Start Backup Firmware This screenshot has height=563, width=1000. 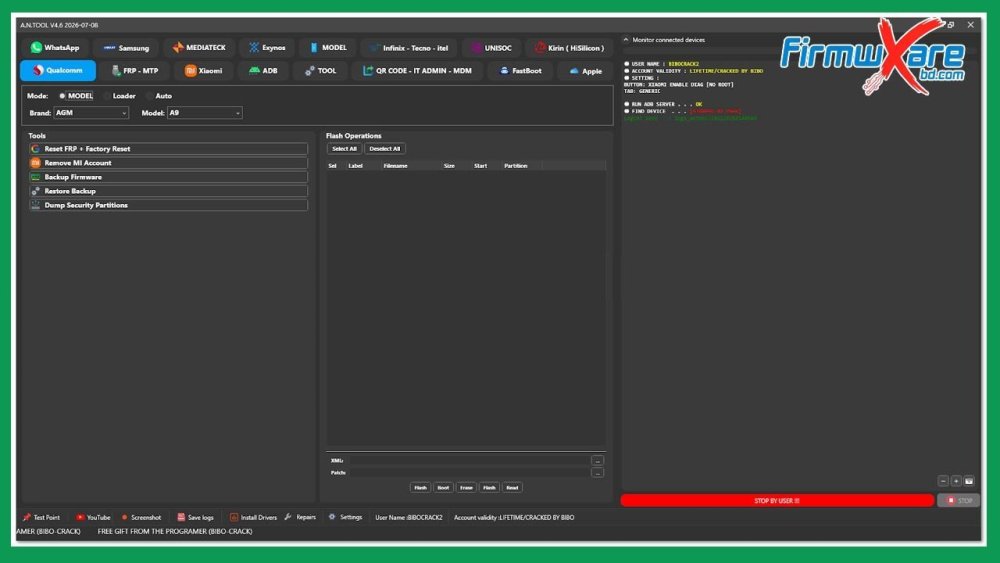(x=168, y=177)
